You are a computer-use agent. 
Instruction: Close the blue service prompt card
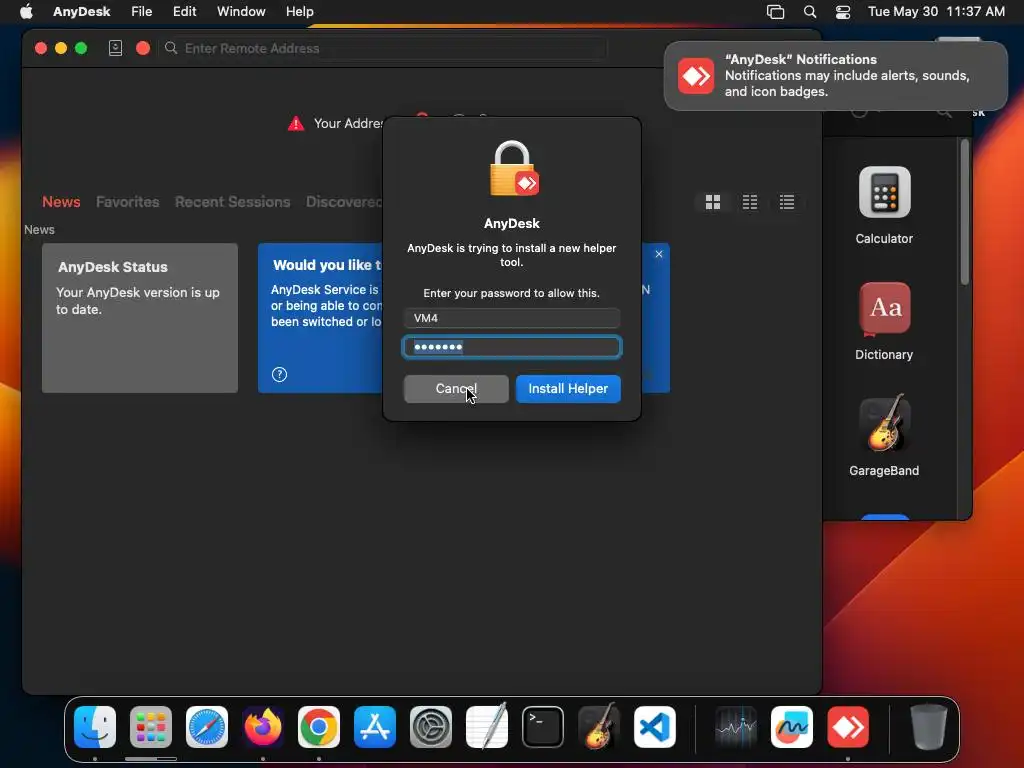659,254
